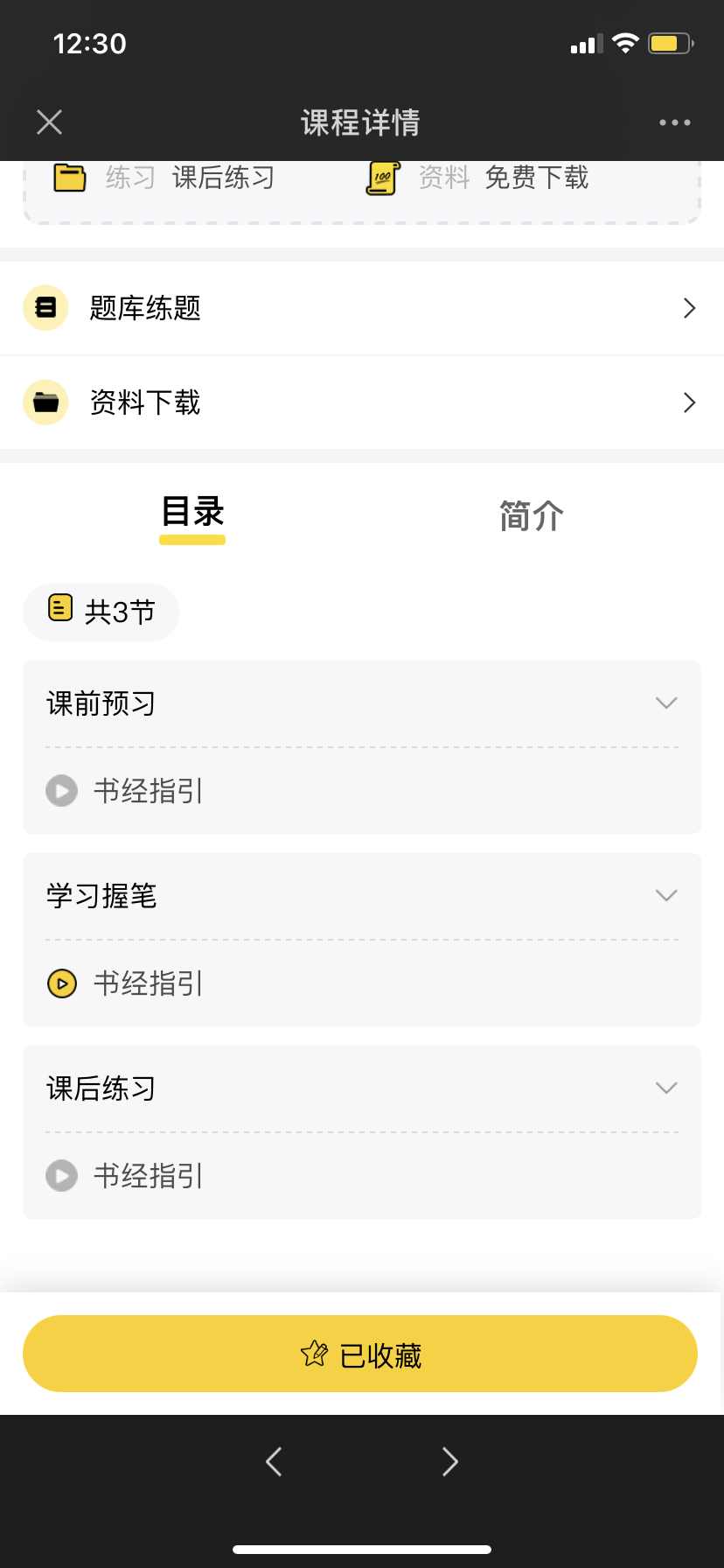Close the 课程详情 page
This screenshot has height=1568, width=724.
pyautogui.click(x=50, y=122)
